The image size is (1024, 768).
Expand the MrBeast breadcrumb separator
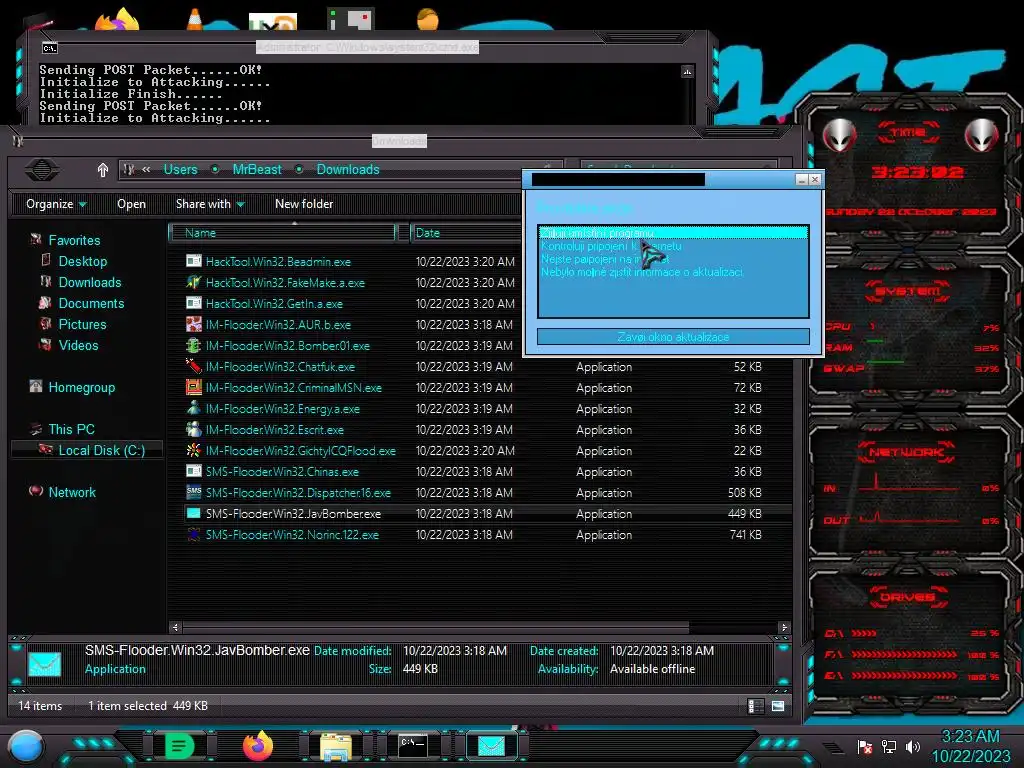(298, 169)
